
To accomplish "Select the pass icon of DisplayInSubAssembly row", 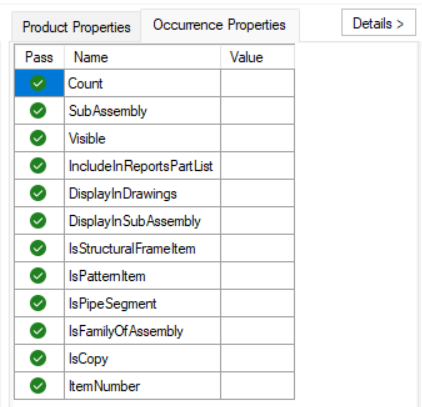I will pyautogui.click(x=38, y=221).
